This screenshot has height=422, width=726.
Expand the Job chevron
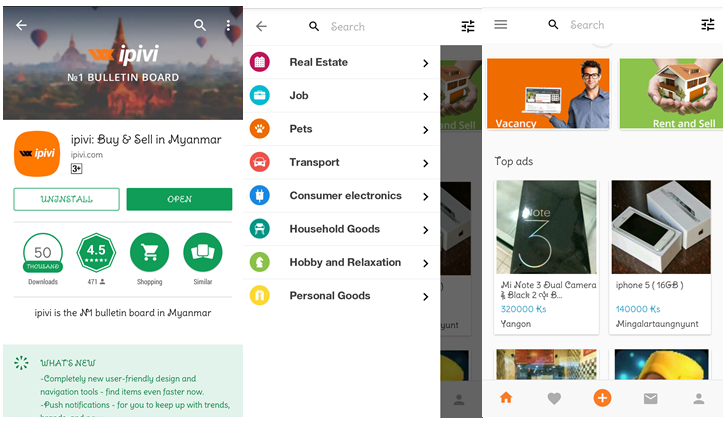tap(426, 96)
